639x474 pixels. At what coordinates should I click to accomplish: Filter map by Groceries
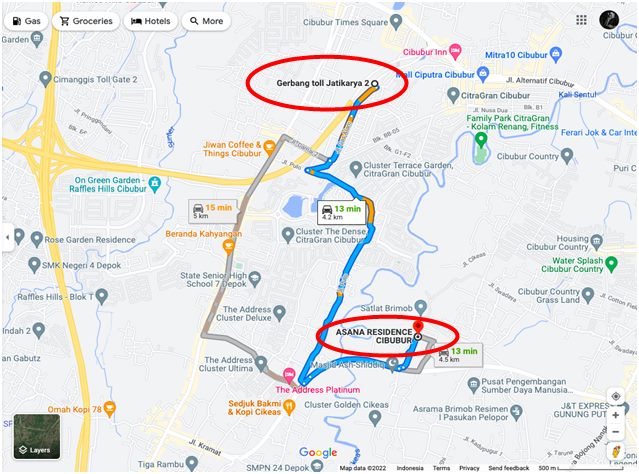[x=86, y=21]
